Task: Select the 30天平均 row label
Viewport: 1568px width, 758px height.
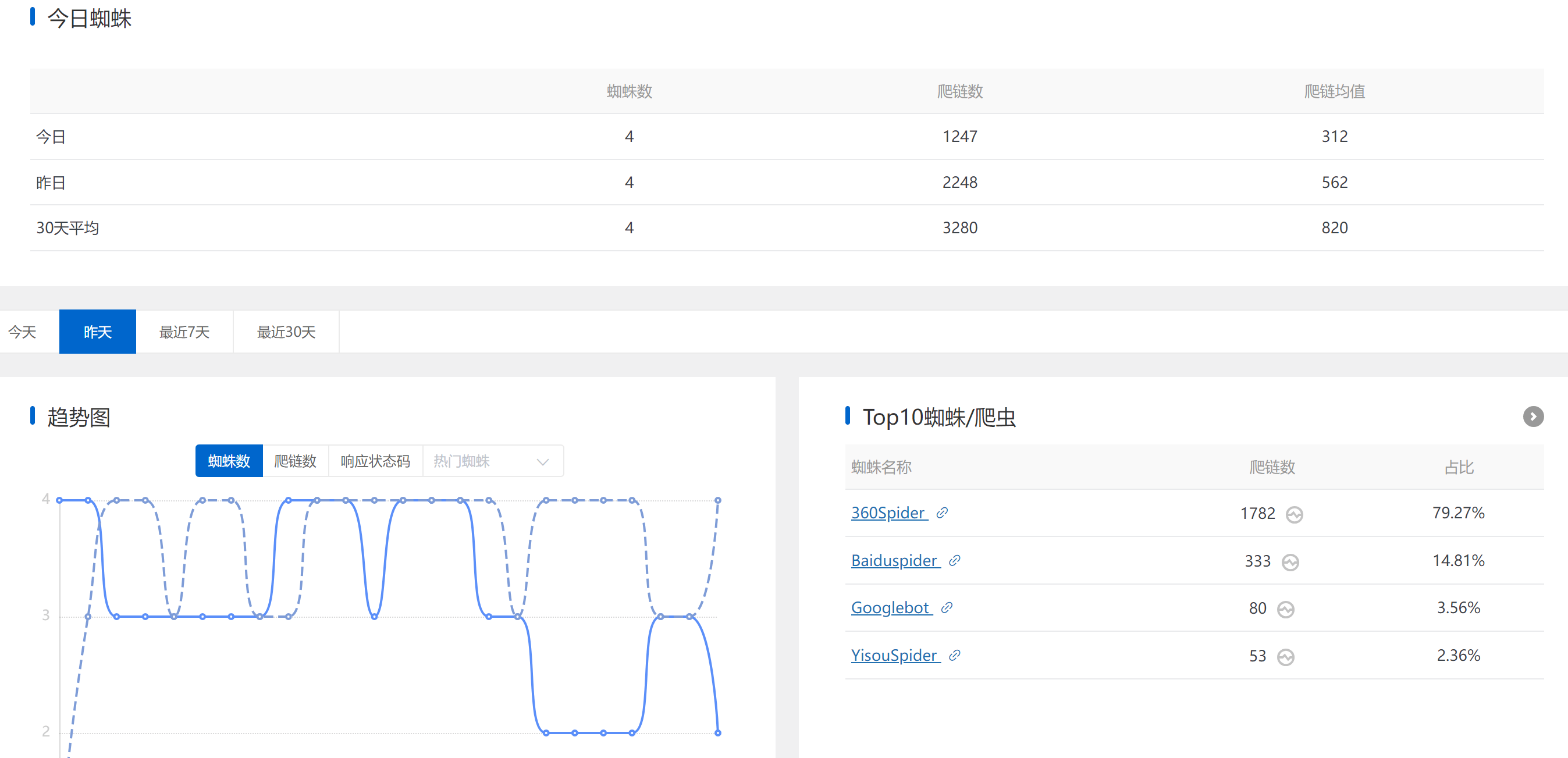Action: click(67, 227)
